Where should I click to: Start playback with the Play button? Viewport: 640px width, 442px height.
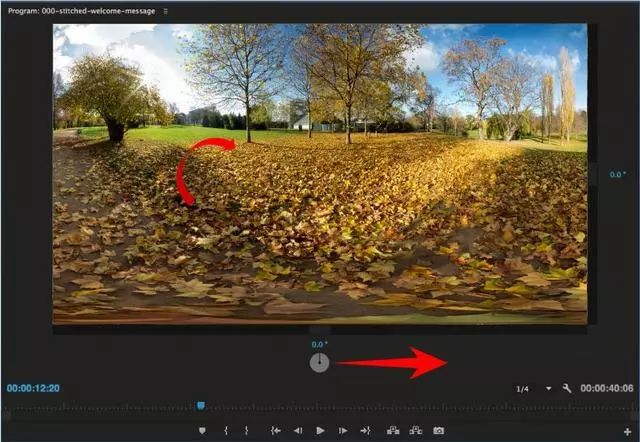320,431
